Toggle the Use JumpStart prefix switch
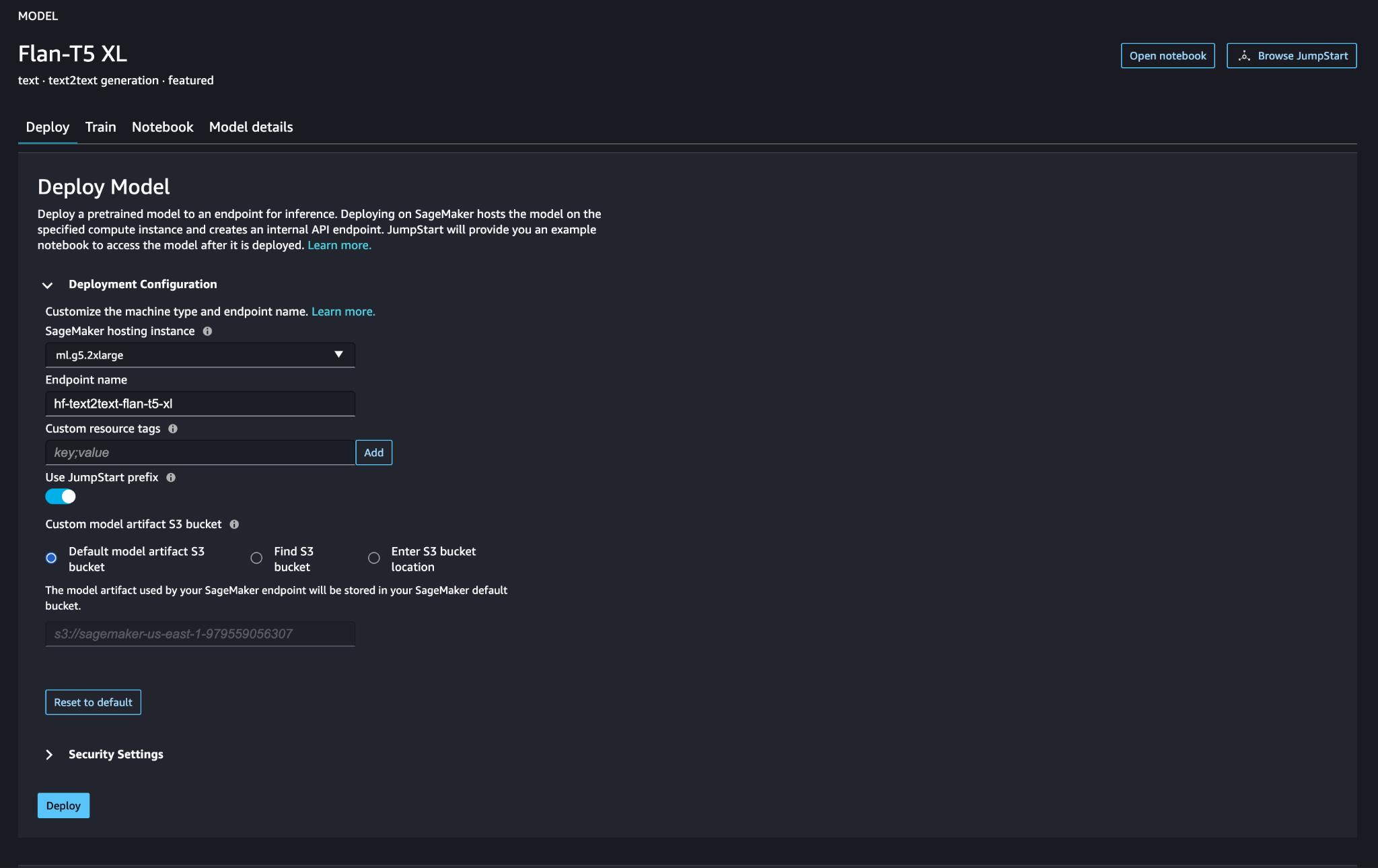This screenshot has height=868, width=1378. pyautogui.click(x=61, y=497)
